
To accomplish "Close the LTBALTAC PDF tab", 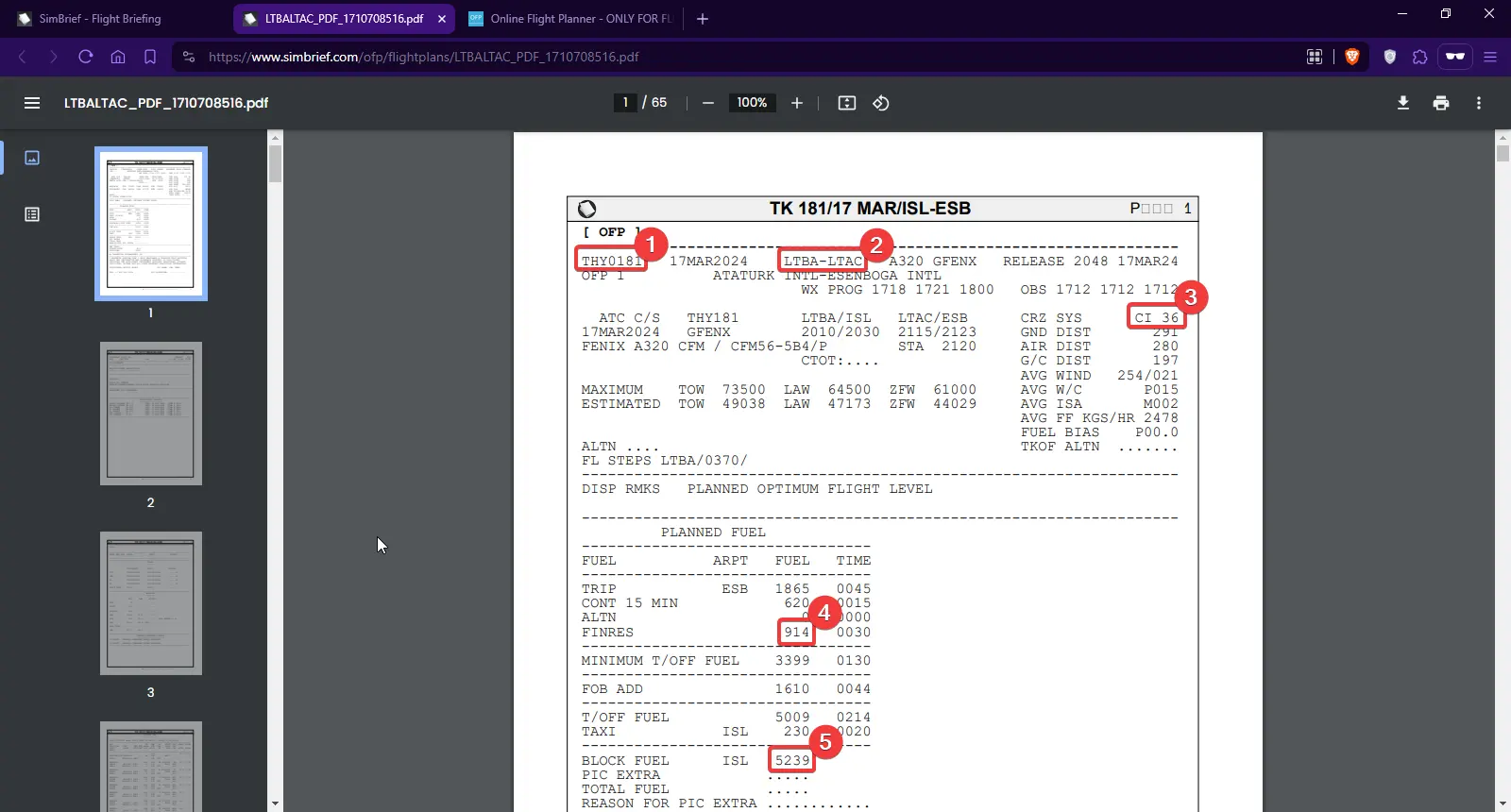I will click(x=442, y=19).
